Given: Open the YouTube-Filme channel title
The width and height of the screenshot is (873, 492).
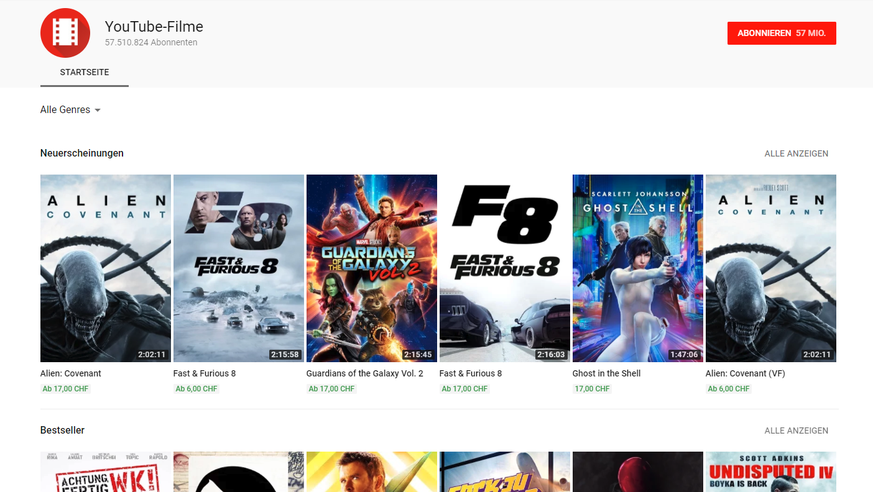Looking at the screenshot, I should [154, 27].
